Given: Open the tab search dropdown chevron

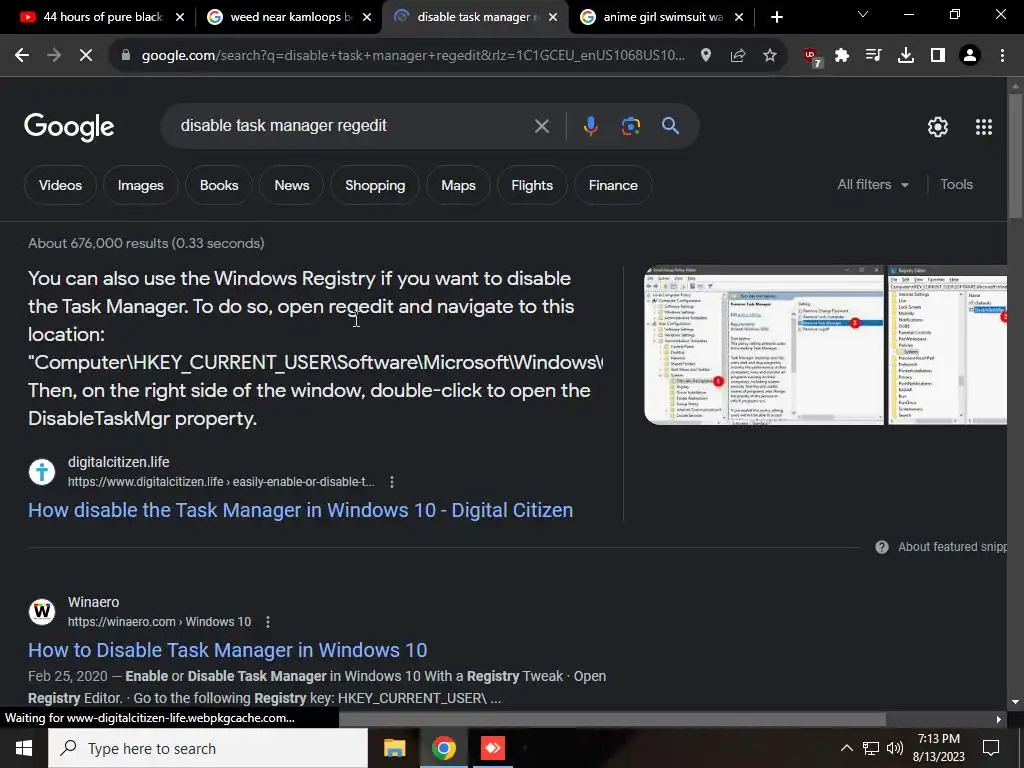Looking at the screenshot, I should tap(863, 14).
